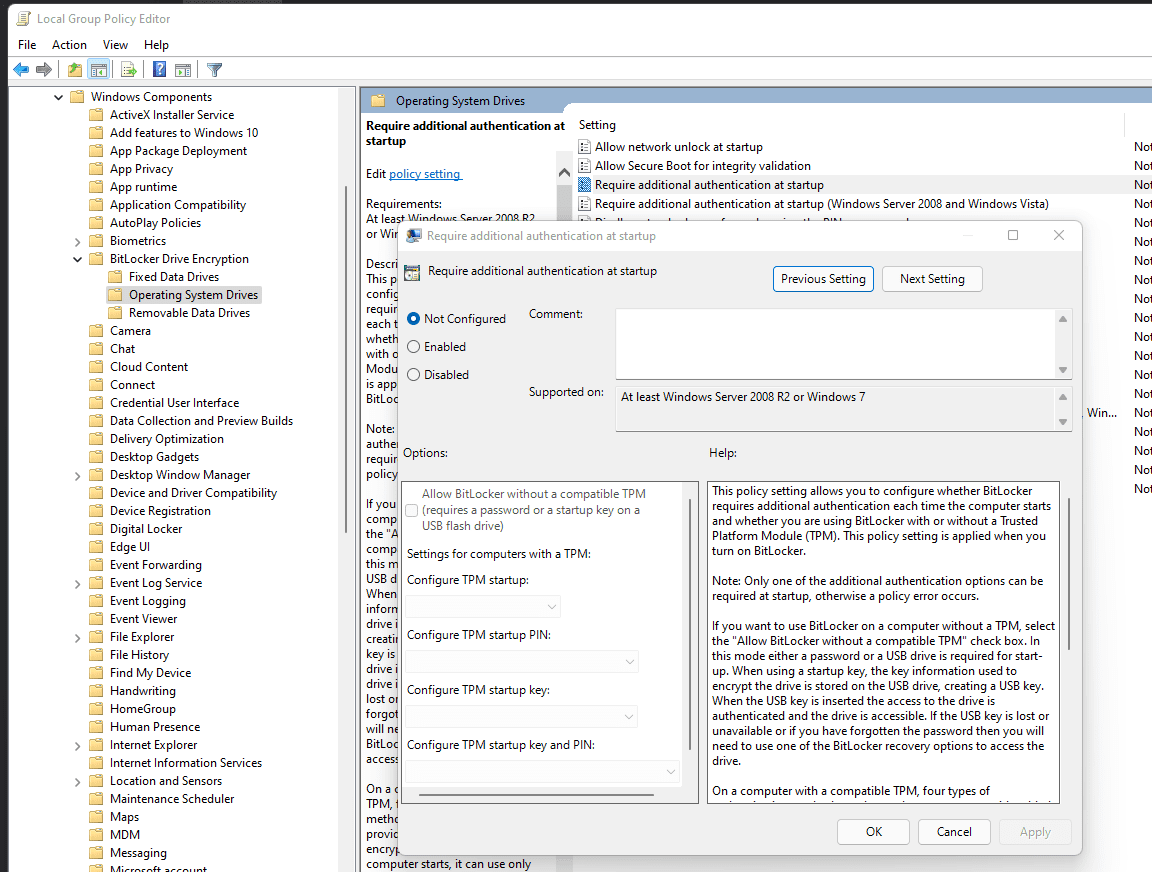Click policy icon beside Allow Secure Boot
1152x872 pixels.
tap(585, 166)
